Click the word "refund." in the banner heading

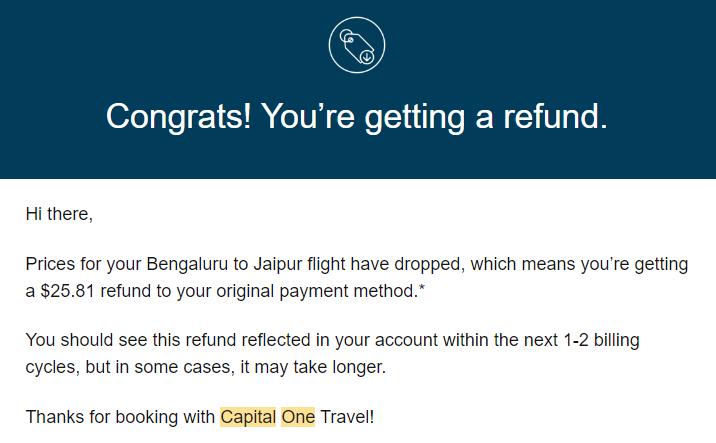555,116
